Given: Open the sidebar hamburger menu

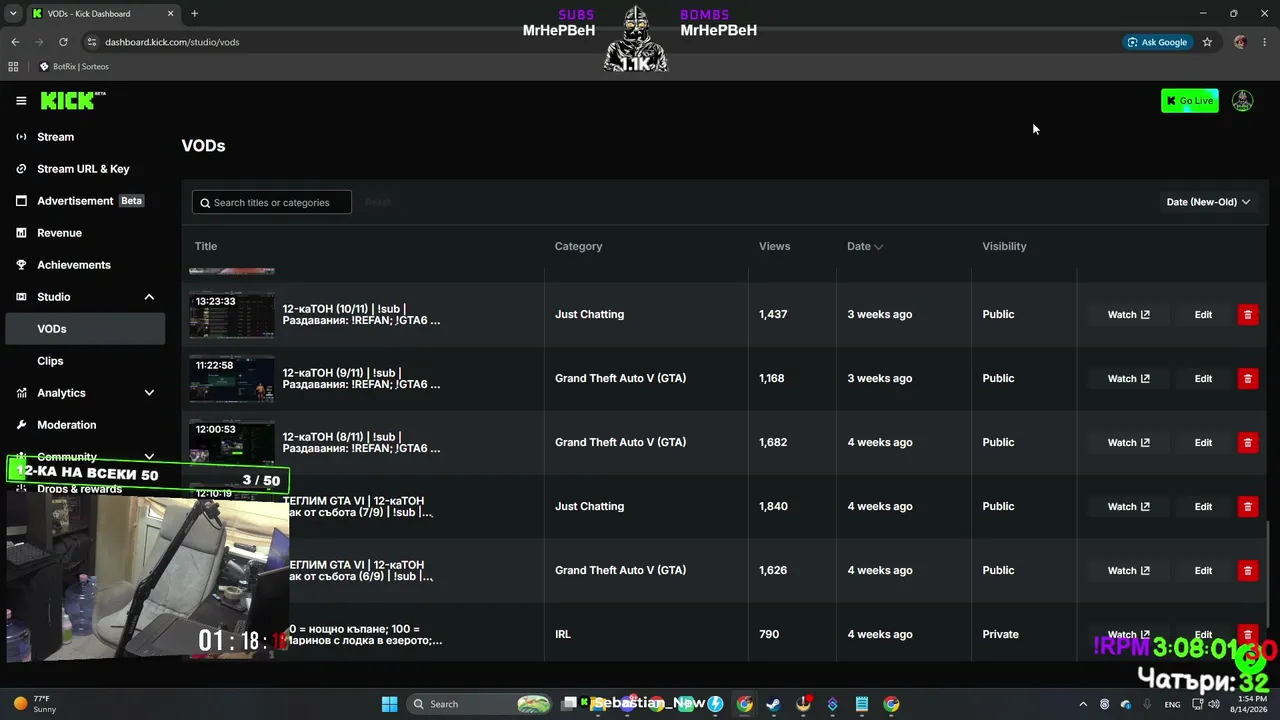Looking at the screenshot, I should tap(21, 101).
